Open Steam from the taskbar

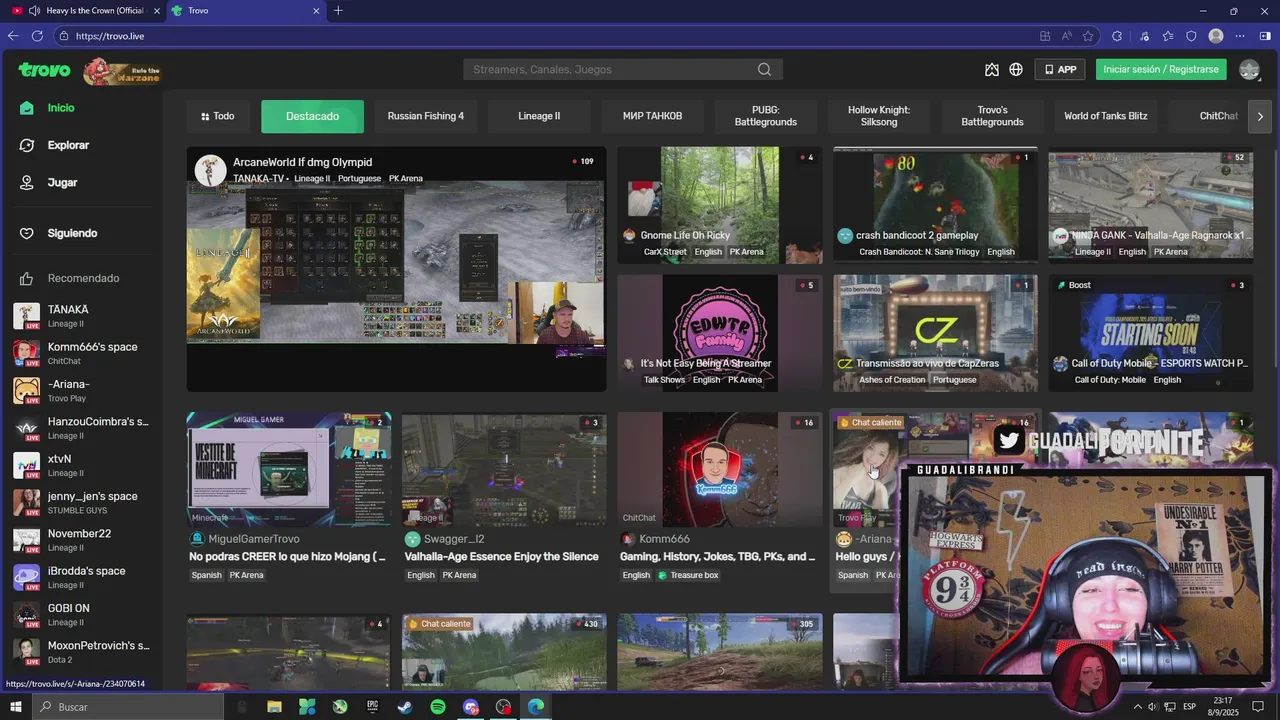pyautogui.click(x=405, y=707)
